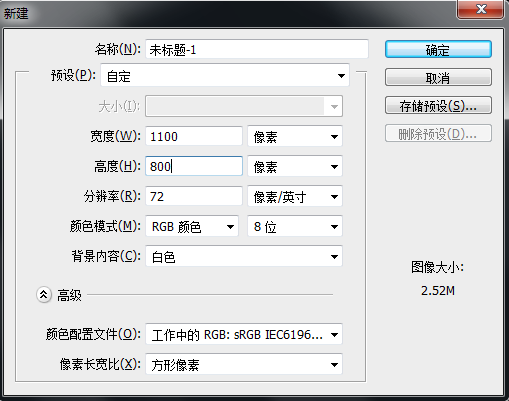Open the 颜色配置文件 sRGB profile dropdown

pos(244,334)
